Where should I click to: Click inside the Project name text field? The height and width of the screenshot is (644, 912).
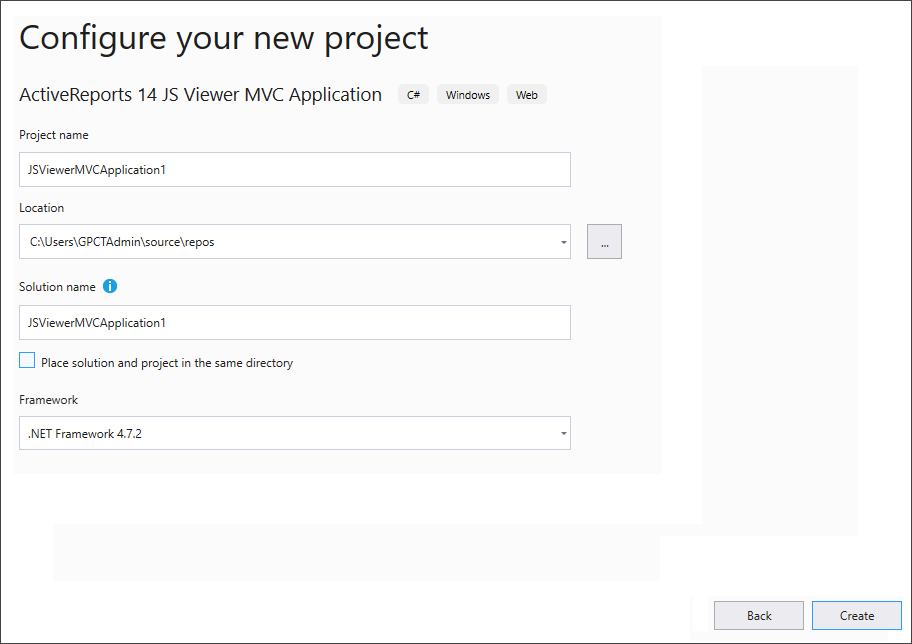point(295,169)
